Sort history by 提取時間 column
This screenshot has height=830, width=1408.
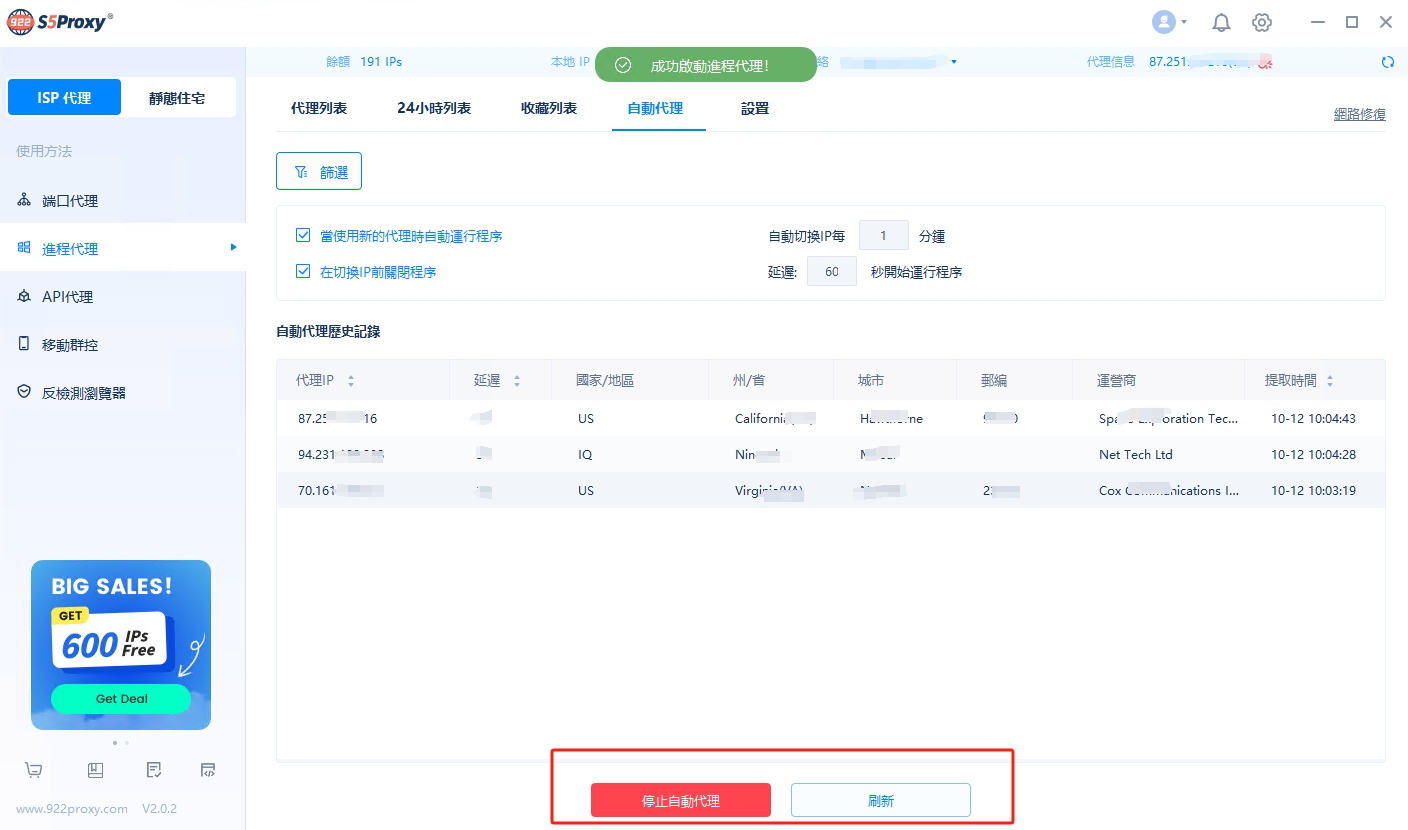(x=1329, y=381)
